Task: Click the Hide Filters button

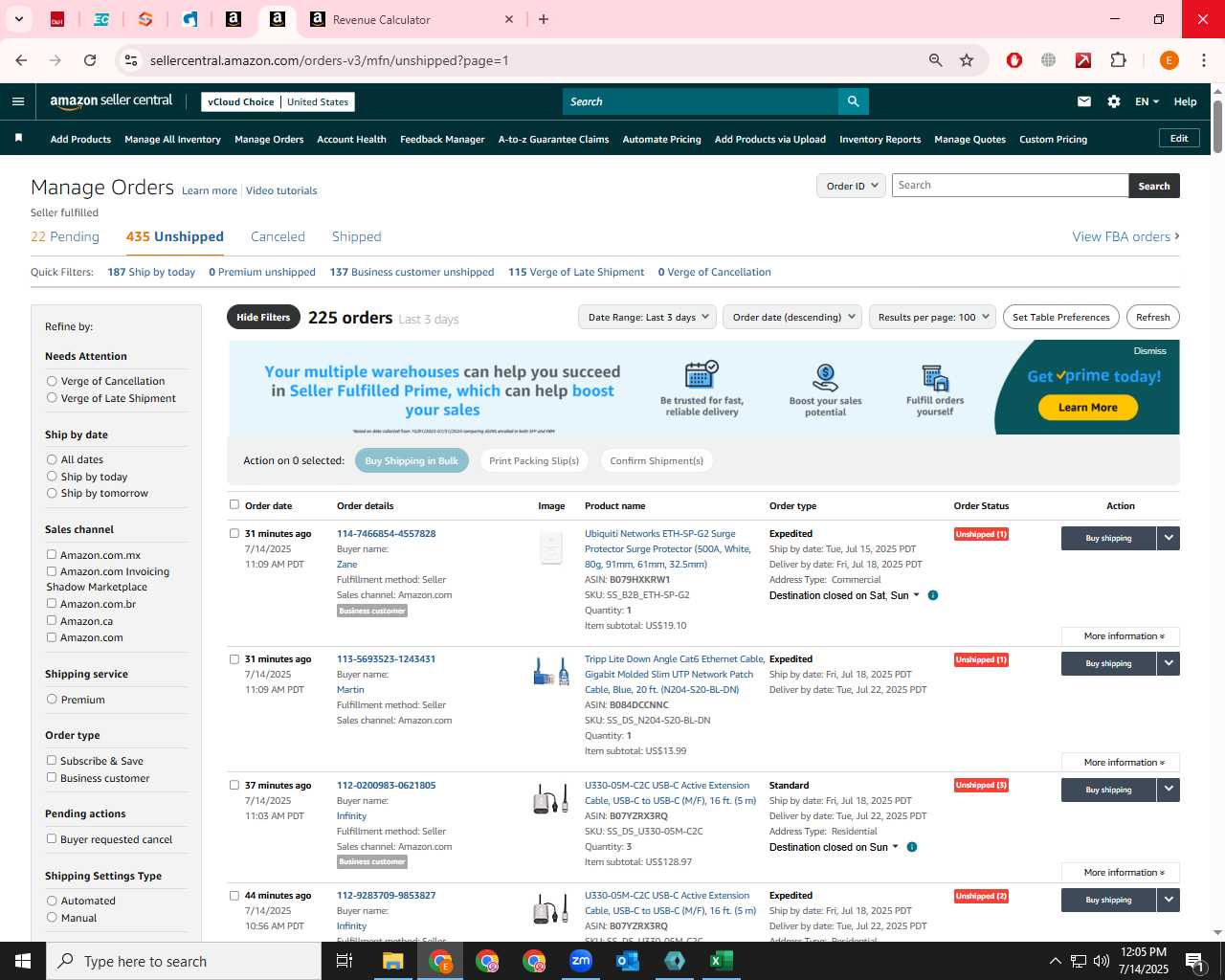Action: point(263,317)
